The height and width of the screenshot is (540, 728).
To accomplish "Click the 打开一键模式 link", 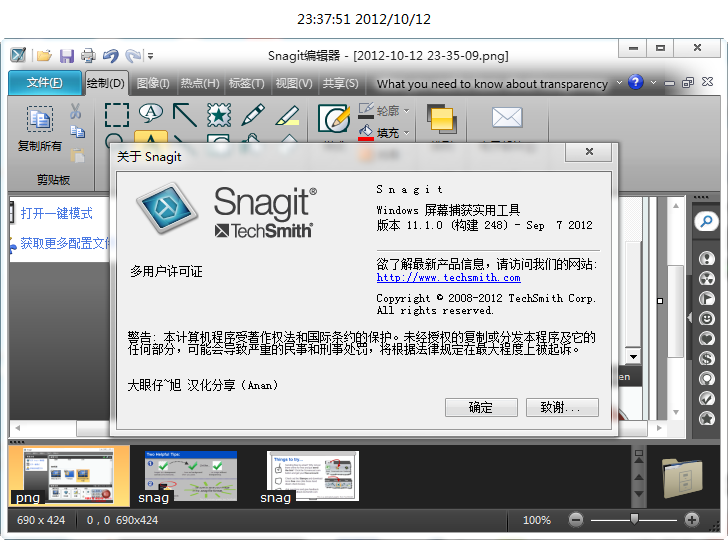I will [56, 213].
